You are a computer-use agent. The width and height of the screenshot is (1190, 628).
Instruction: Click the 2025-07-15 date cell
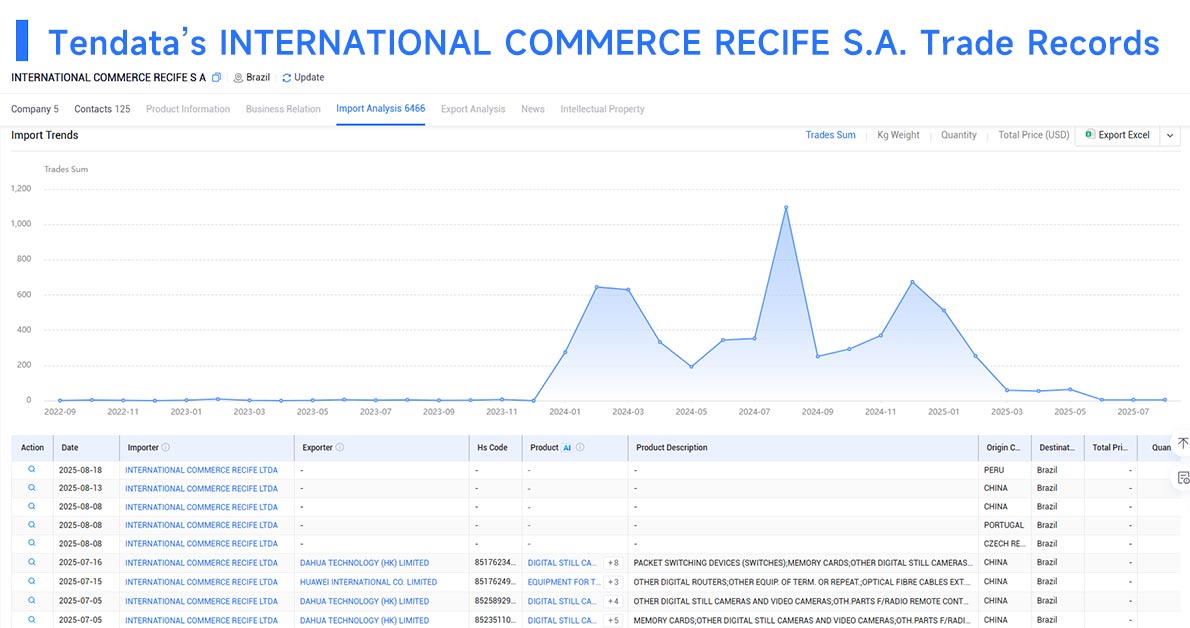(80, 582)
